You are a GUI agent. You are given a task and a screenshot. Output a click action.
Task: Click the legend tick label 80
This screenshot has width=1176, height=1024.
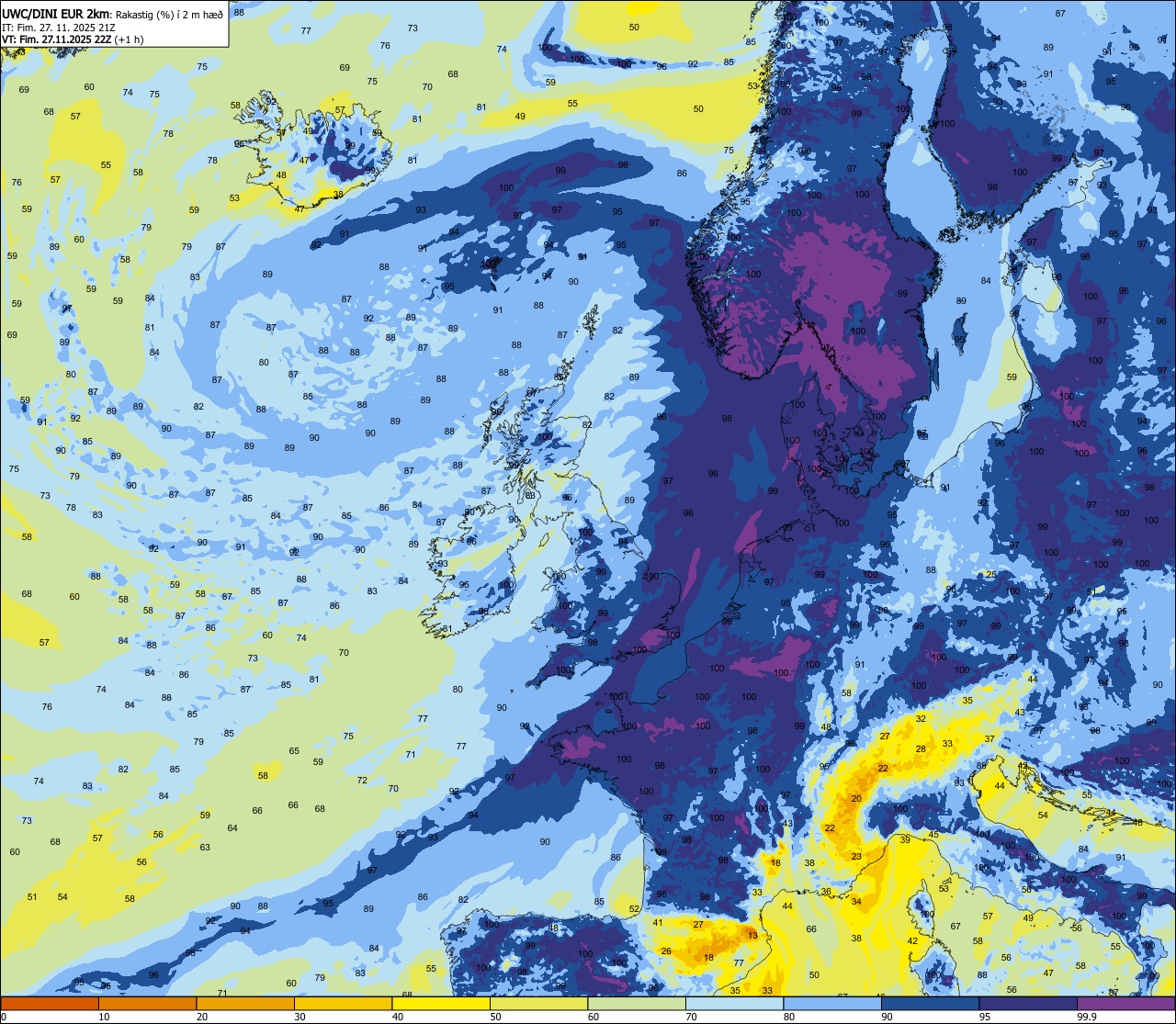pyautogui.click(x=789, y=1017)
